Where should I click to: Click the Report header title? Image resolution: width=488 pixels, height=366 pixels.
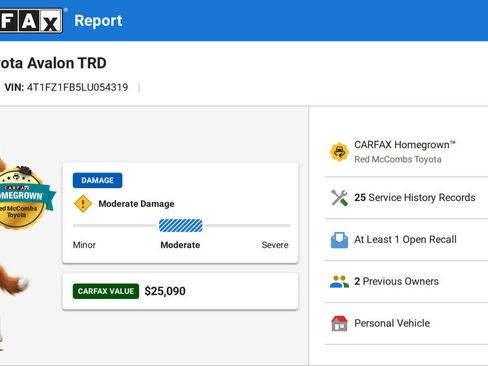tap(98, 21)
